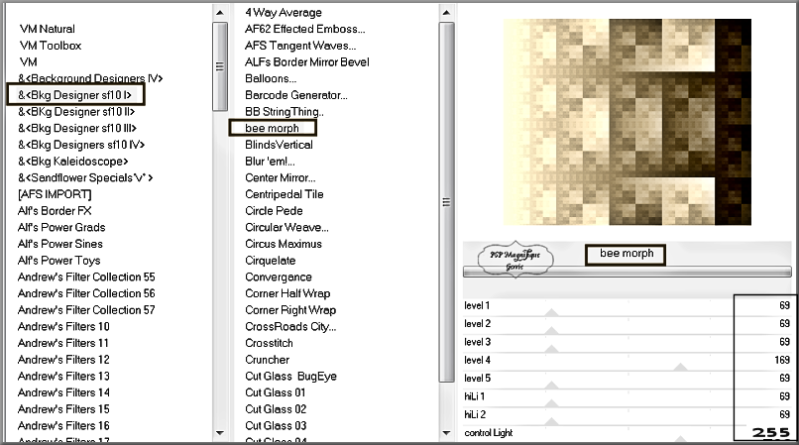Click the category list scrollbar thumb

pos(220,66)
